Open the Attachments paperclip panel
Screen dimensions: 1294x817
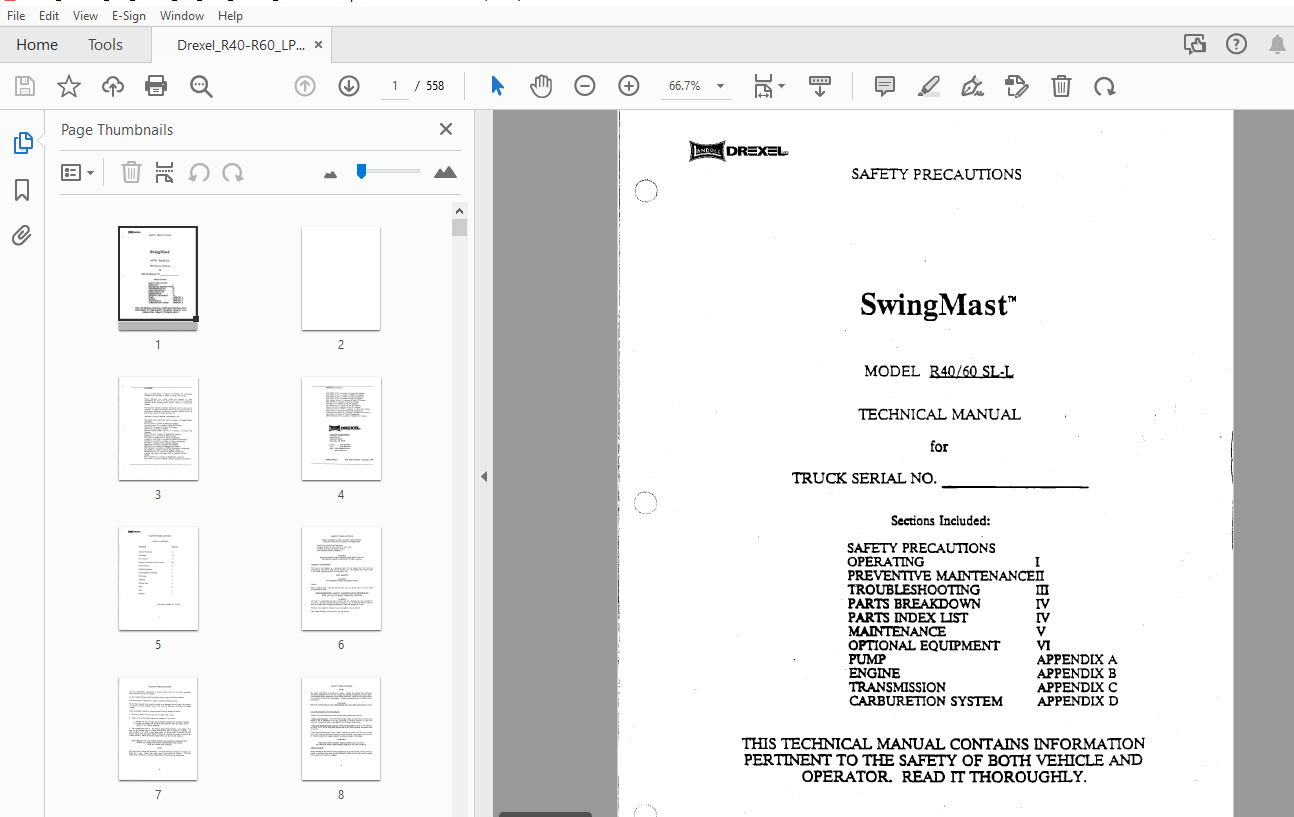coord(22,236)
